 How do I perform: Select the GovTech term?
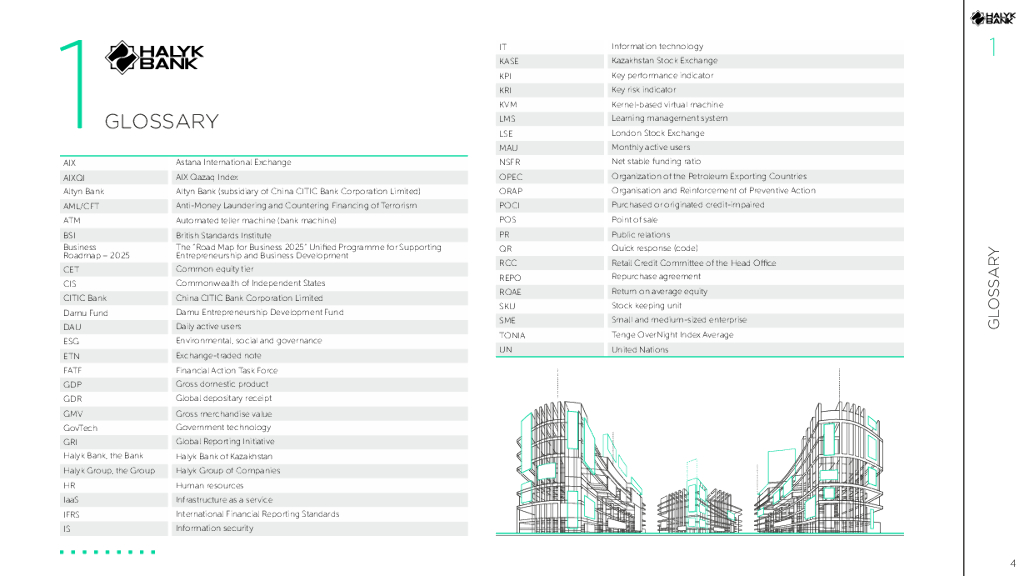80,428
